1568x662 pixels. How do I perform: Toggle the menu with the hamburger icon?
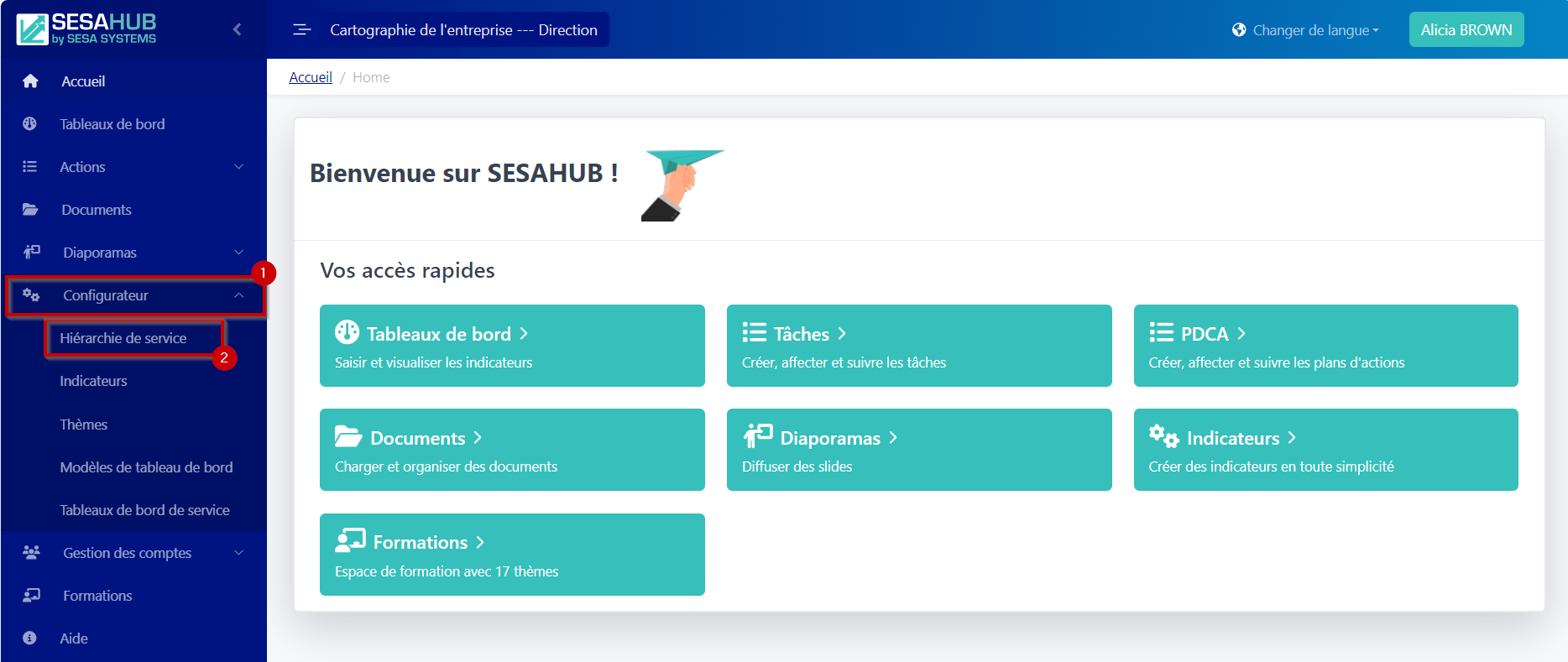point(301,30)
